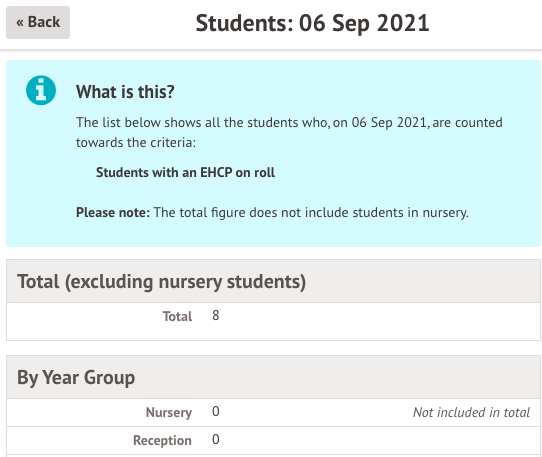Select the page title Students: 06 Sep 2021

312,23
